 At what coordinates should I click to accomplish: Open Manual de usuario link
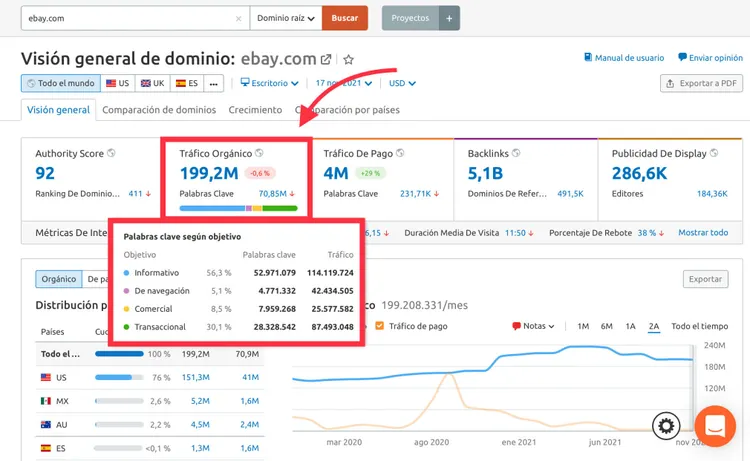coord(624,57)
